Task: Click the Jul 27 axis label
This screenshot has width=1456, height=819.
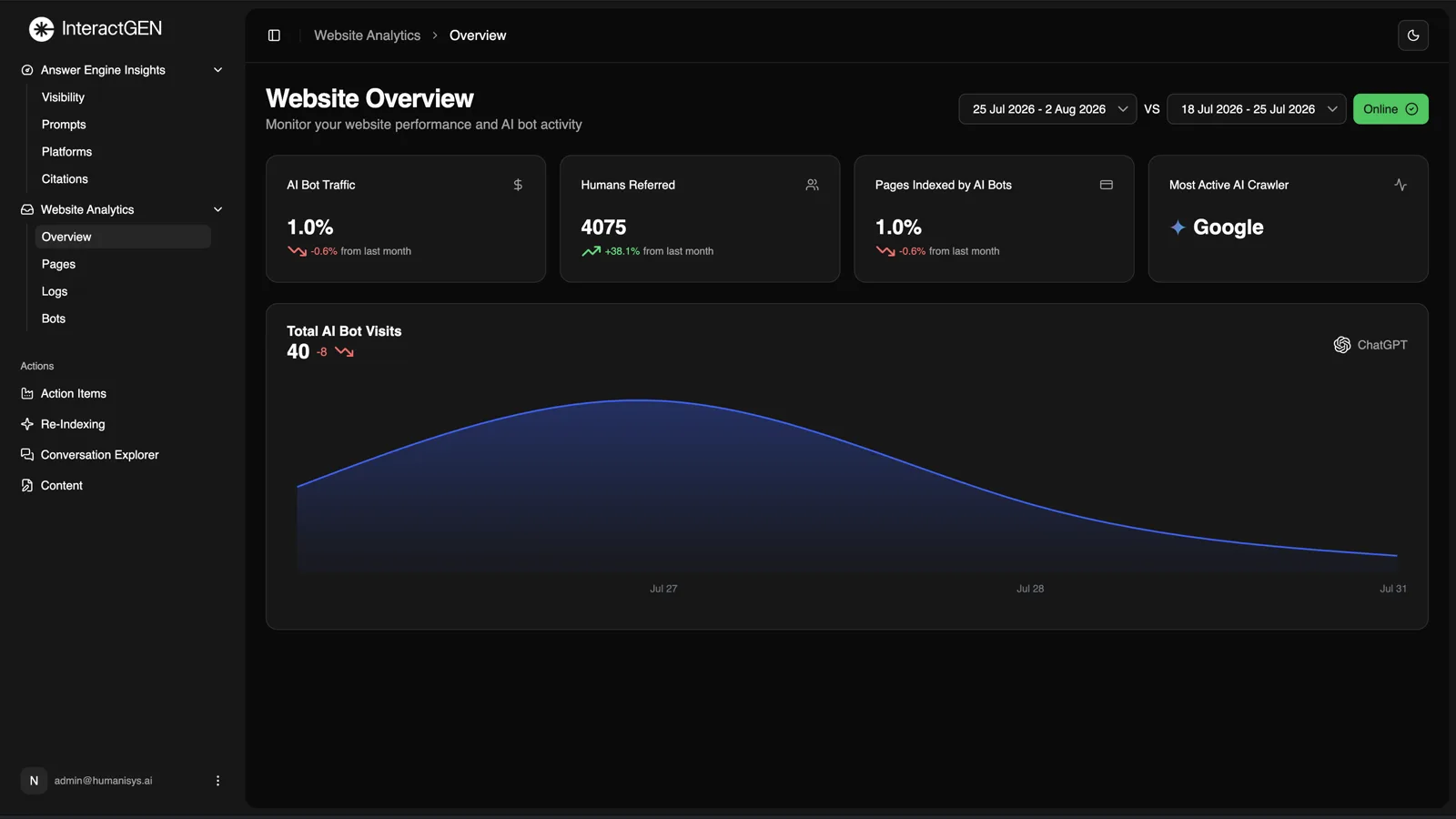Action: 663,589
